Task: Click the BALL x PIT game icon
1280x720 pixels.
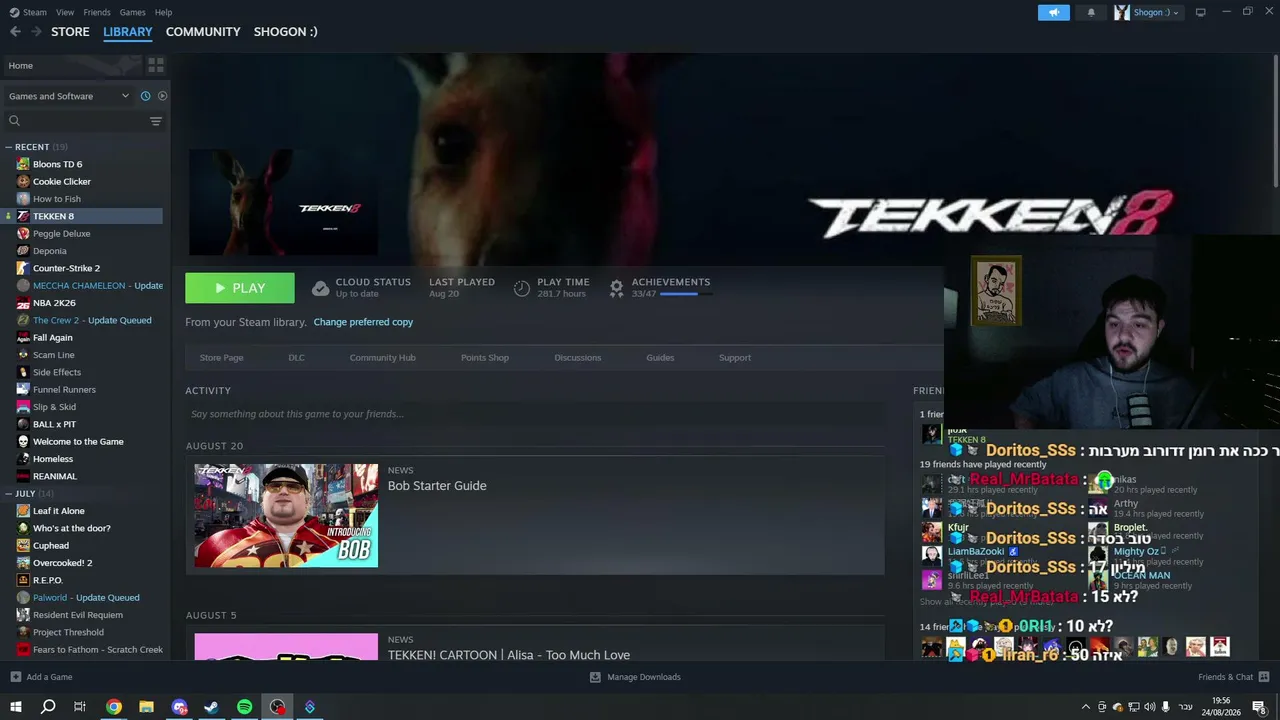Action: tap(23, 424)
